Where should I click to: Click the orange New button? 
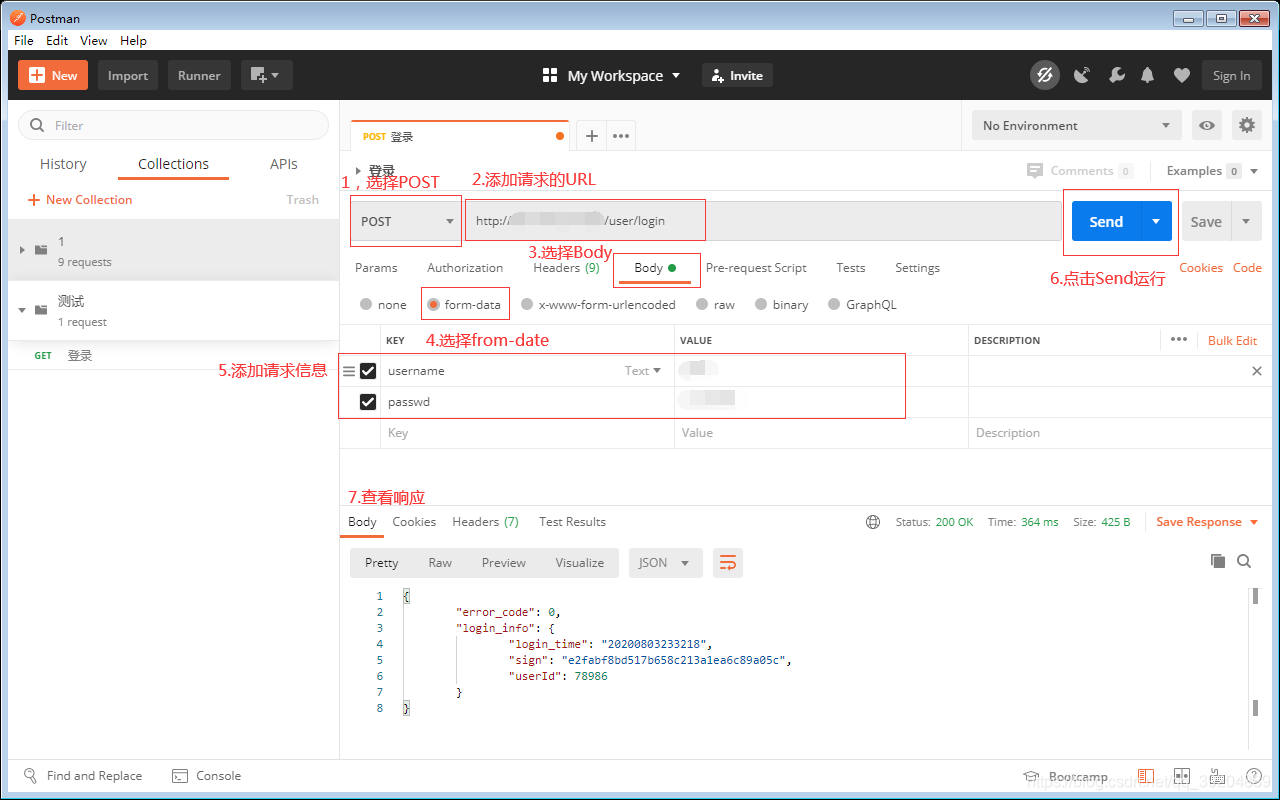53,75
